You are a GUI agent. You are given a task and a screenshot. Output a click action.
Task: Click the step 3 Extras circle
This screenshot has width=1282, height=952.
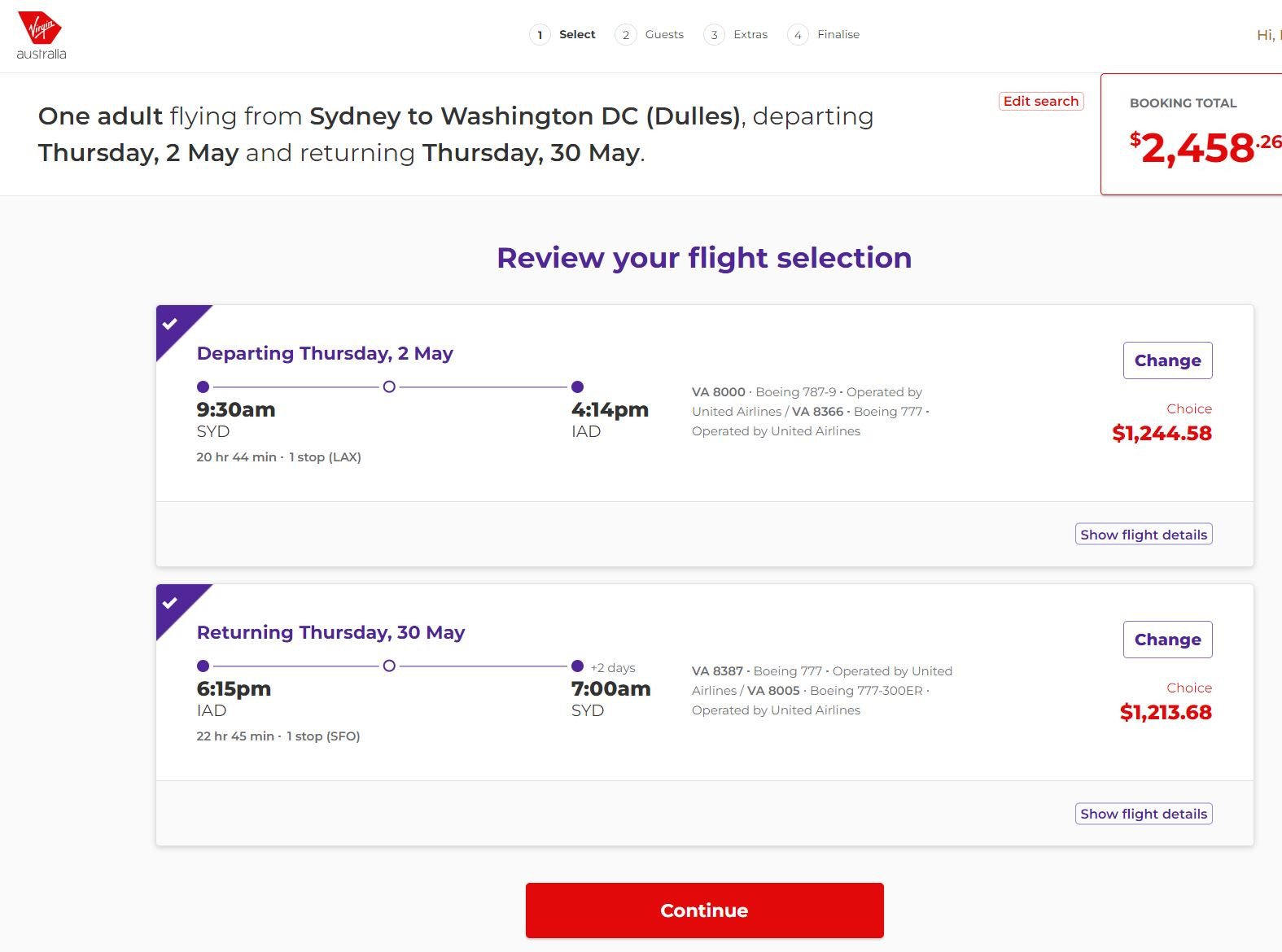click(714, 35)
